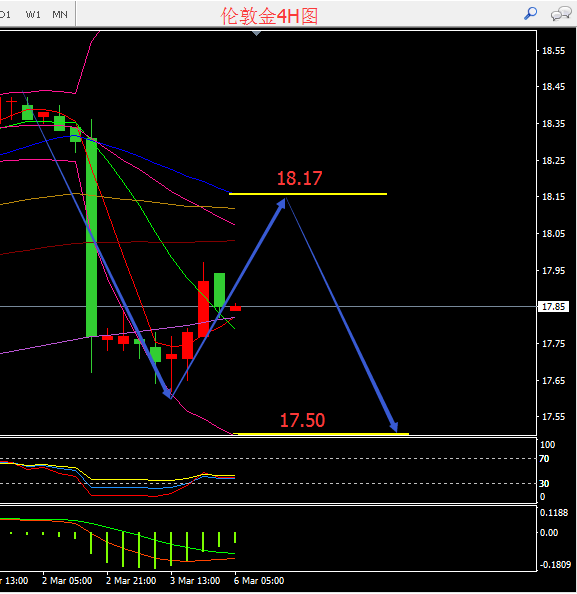Click the 6 Mar 05:00 time label

click(259, 581)
